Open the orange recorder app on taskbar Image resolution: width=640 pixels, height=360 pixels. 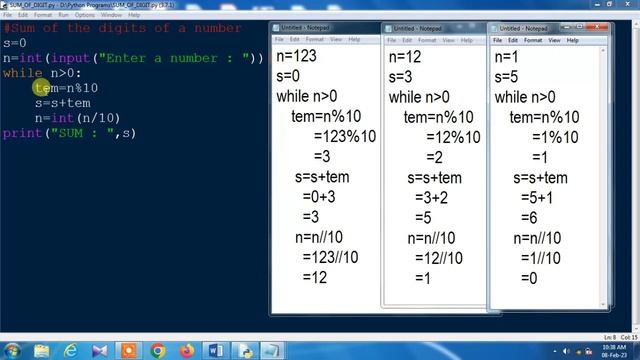(129, 351)
